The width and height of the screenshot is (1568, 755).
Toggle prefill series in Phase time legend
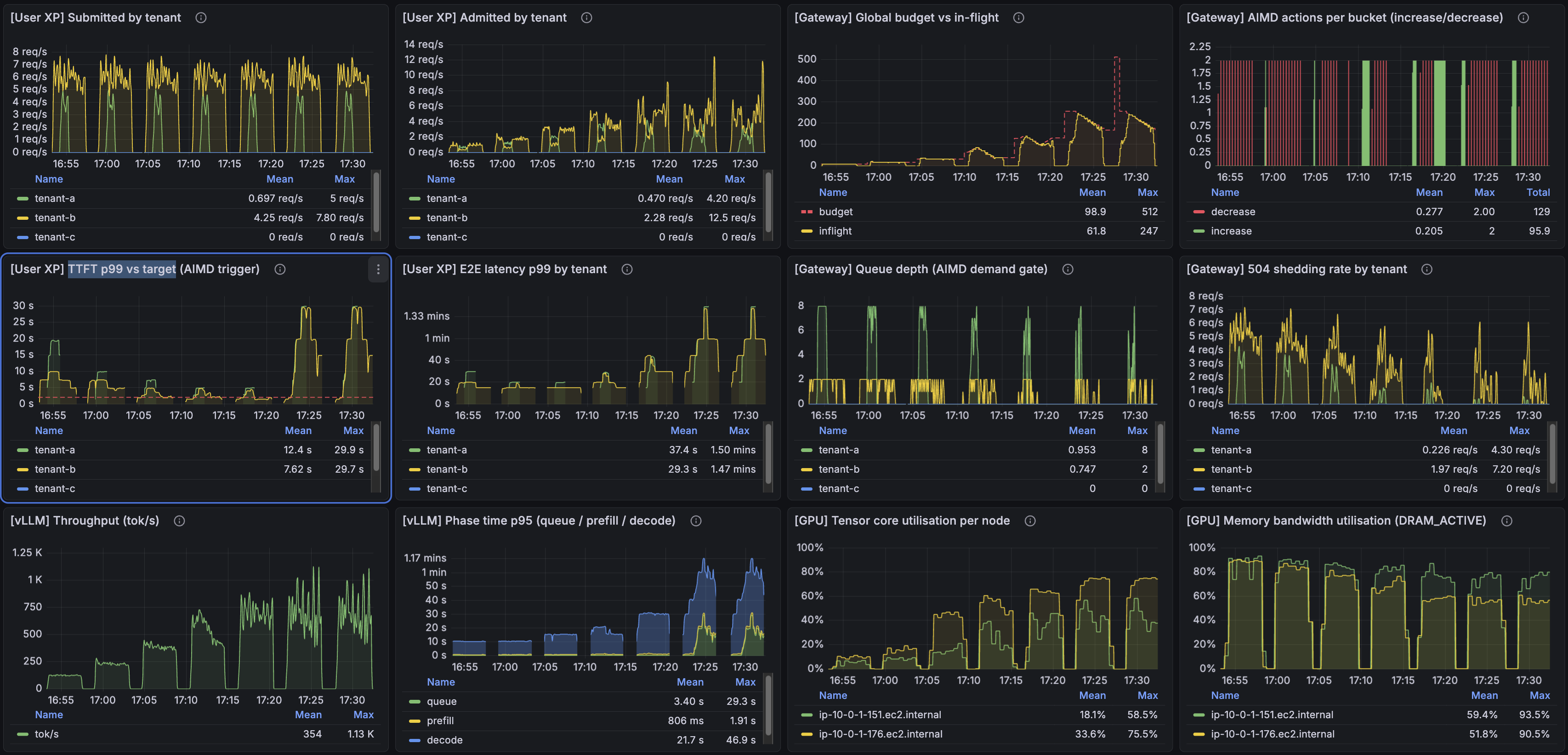(x=440, y=721)
